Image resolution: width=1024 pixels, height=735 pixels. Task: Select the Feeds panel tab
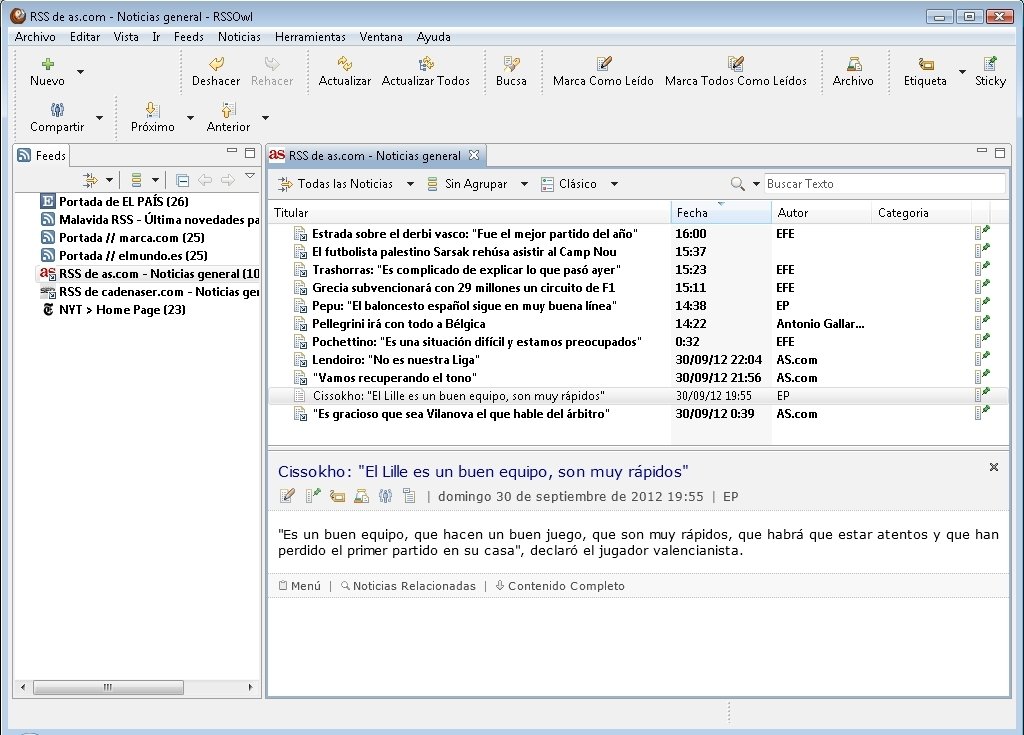coord(42,155)
